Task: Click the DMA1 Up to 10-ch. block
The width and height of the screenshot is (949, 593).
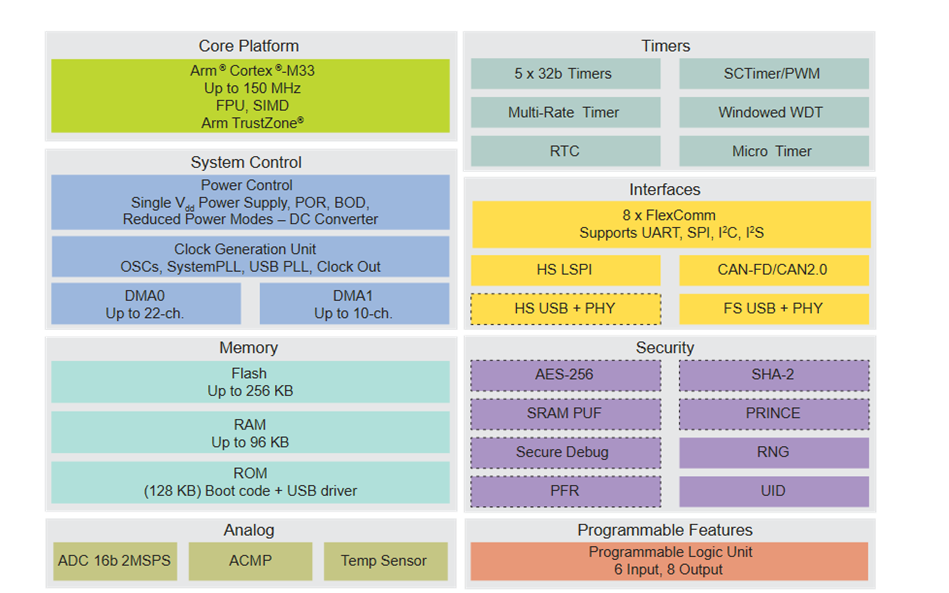Action: point(354,304)
